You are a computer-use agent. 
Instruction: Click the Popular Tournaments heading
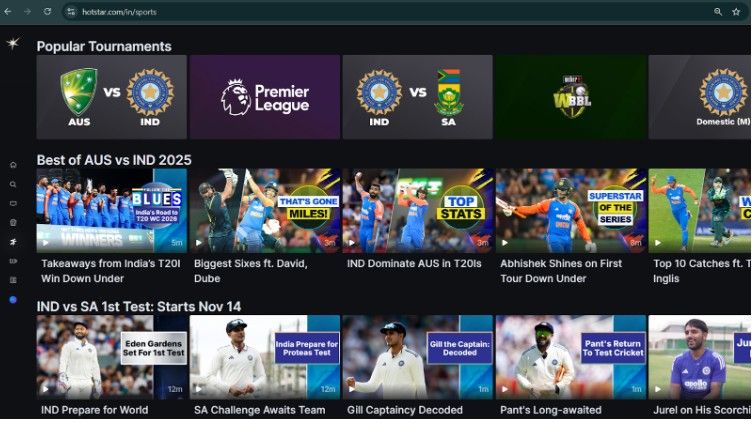(x=104, y=47)
